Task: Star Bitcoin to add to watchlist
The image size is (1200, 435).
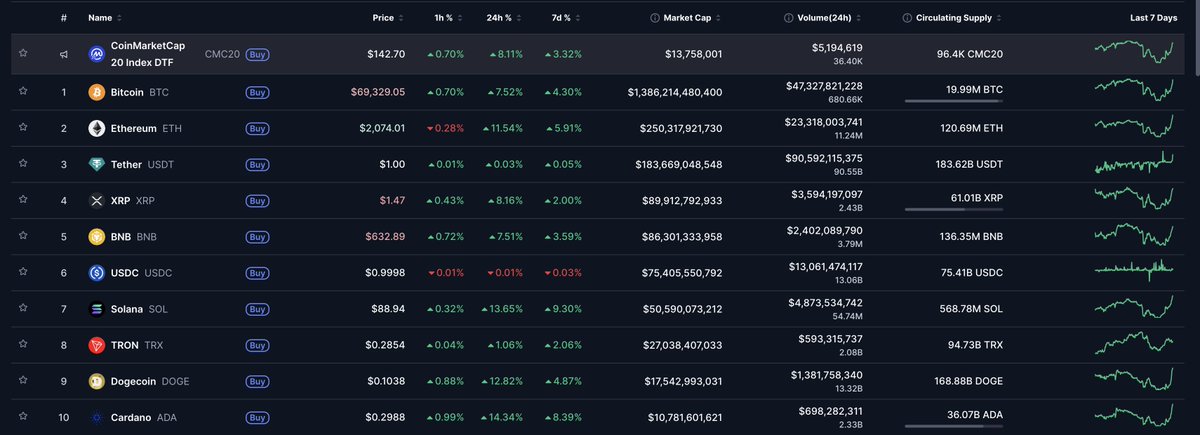Action: (23, 92)
